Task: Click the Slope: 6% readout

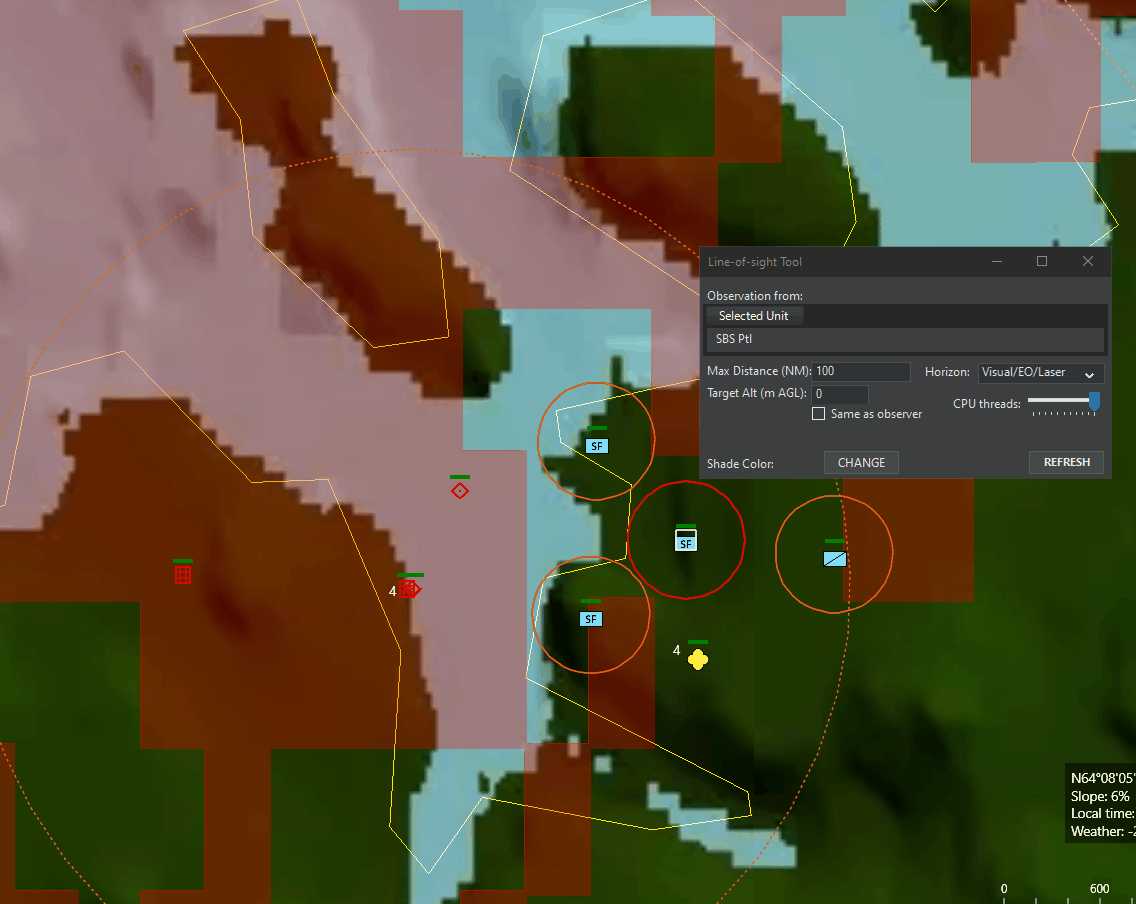Action: coord(1100,796)
